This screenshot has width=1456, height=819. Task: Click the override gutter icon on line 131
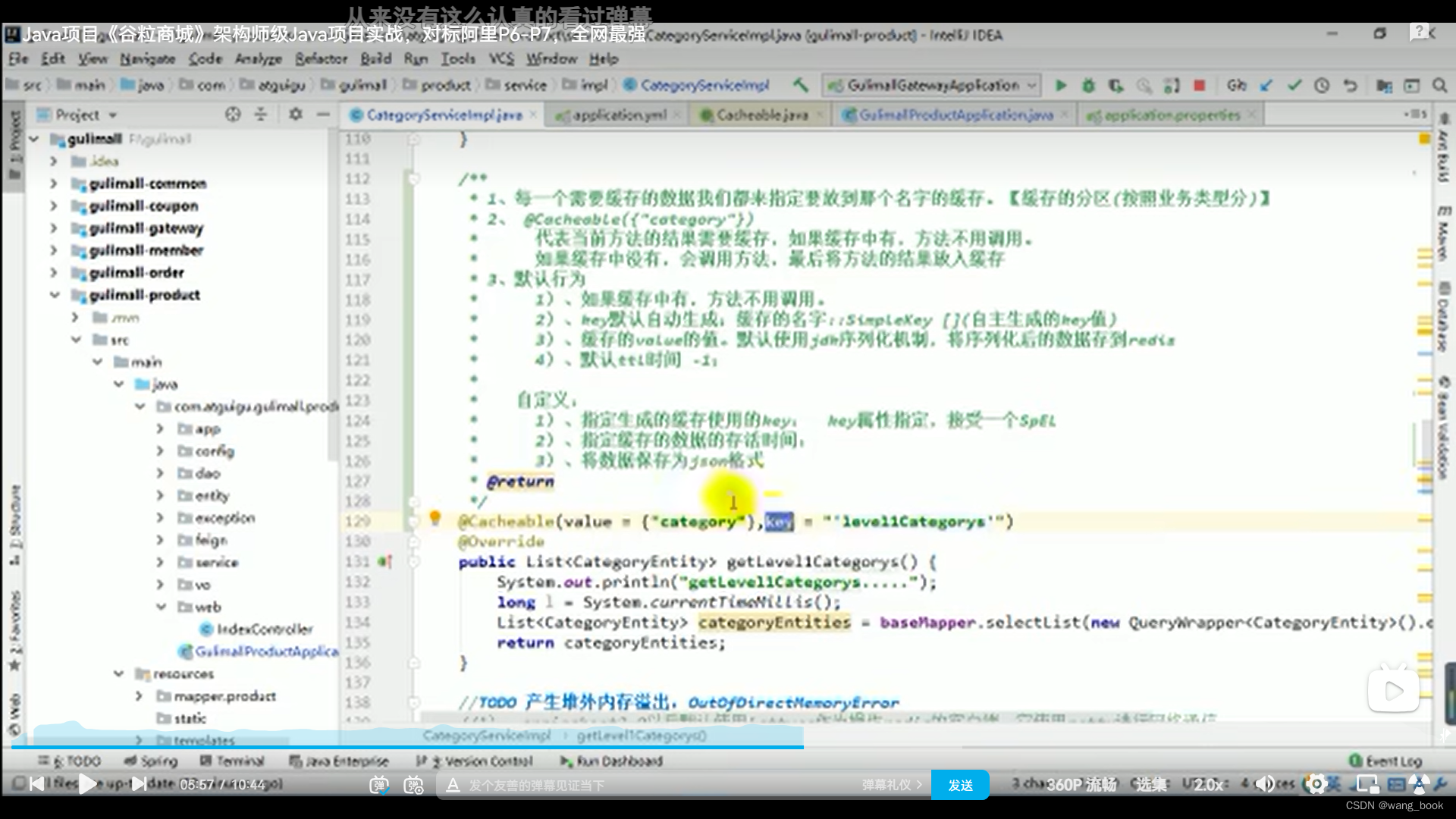[x=384, y=562]
